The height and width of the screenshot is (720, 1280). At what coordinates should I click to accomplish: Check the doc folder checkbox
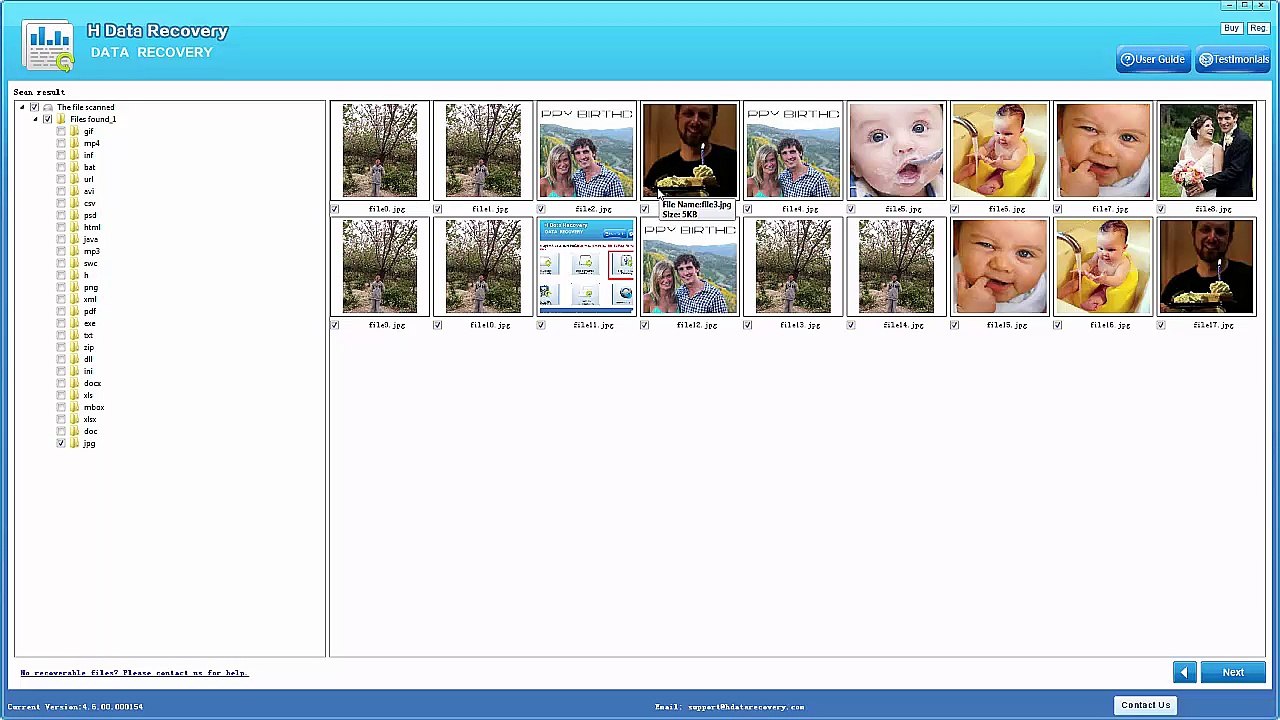tap(61, 431)
